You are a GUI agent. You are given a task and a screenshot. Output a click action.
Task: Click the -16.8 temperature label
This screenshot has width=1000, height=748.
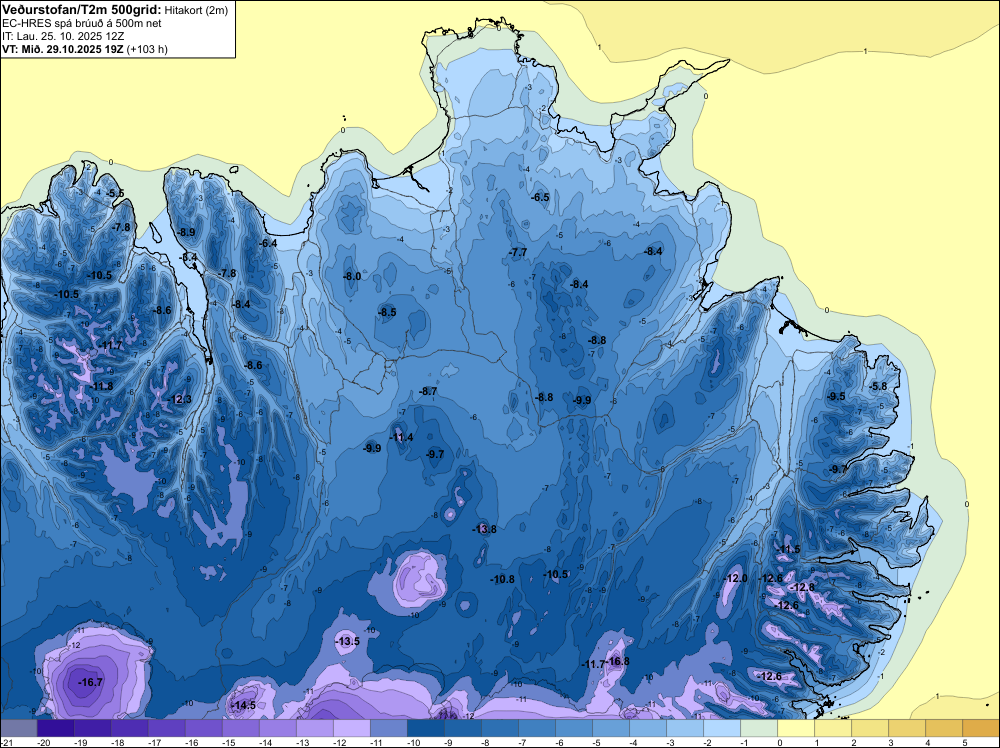(617, 661)
